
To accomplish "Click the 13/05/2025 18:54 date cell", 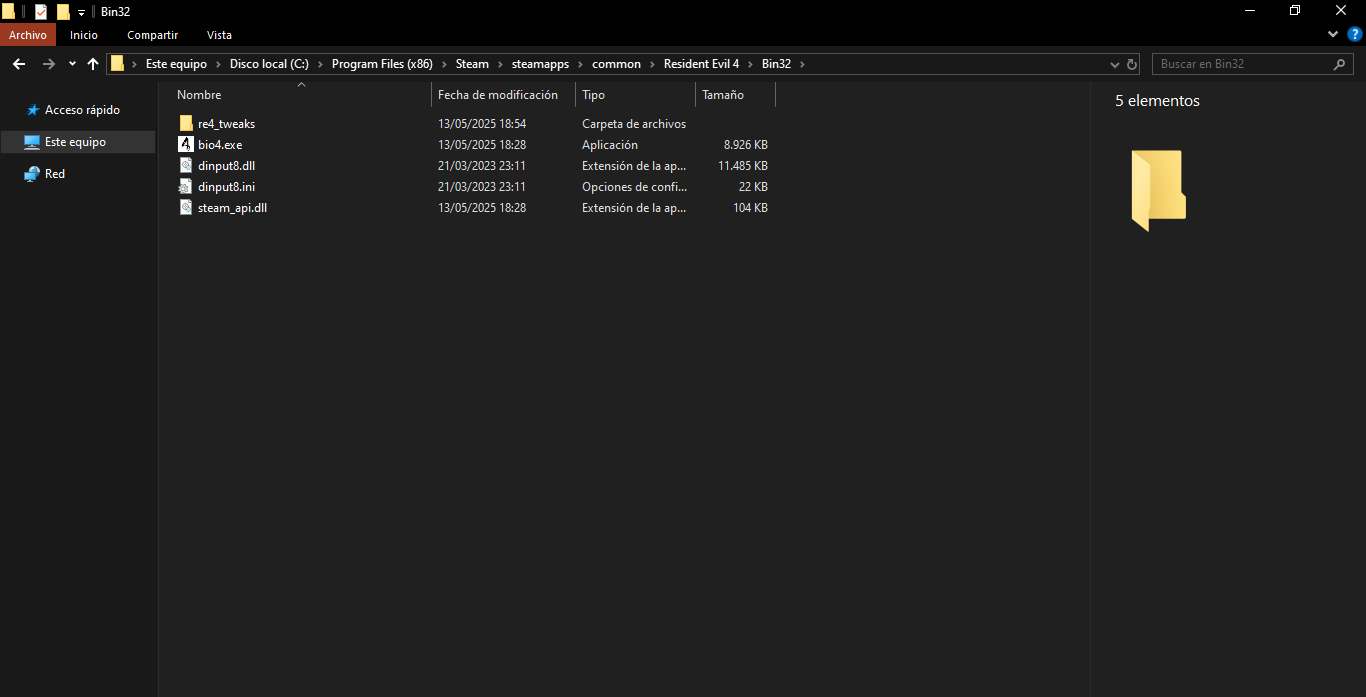I will click(x=482, y=124).
